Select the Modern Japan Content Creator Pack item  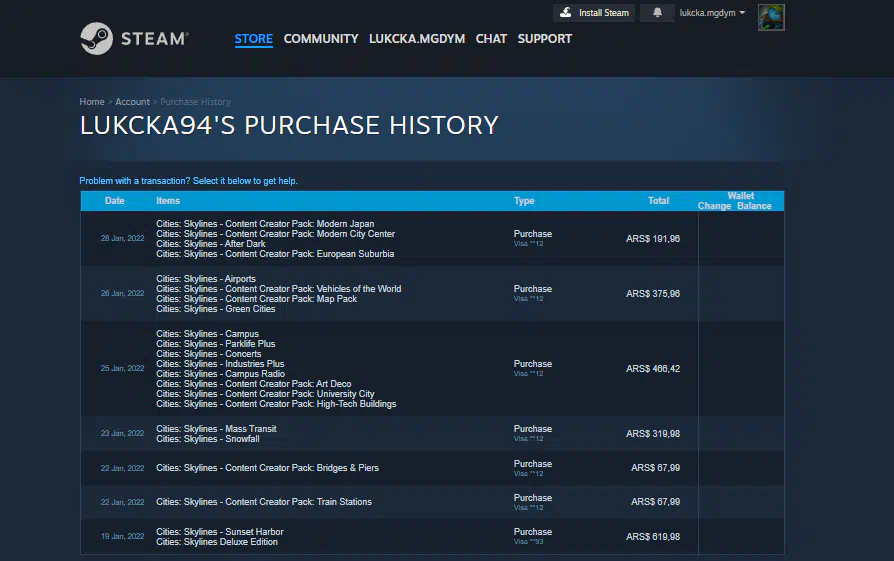point(265,224)
